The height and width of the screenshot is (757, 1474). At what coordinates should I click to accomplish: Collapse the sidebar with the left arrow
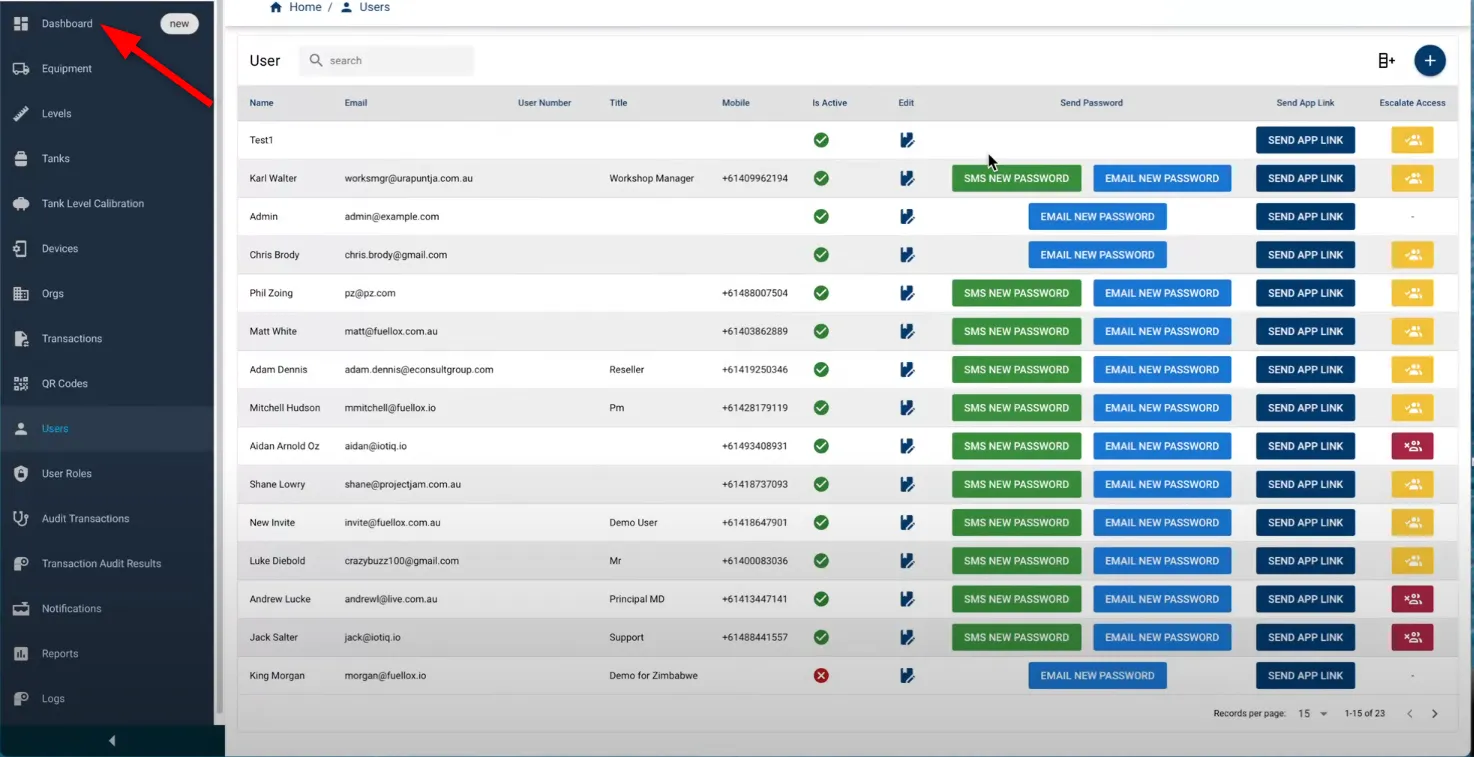(x=112, y=741)
